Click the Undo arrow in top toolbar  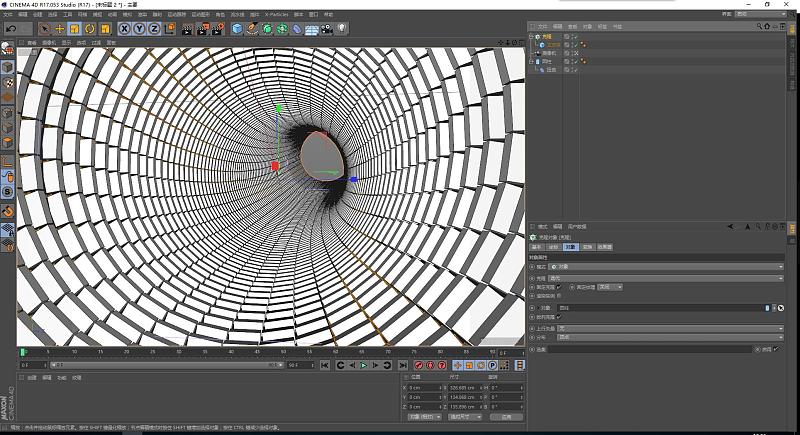pyautogui.click(x=10, y=29)
